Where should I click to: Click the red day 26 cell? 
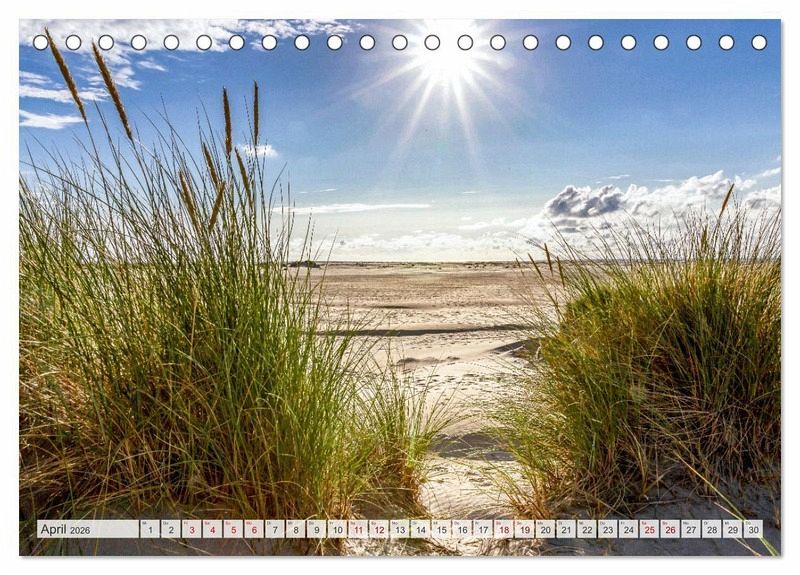(670, 529)
